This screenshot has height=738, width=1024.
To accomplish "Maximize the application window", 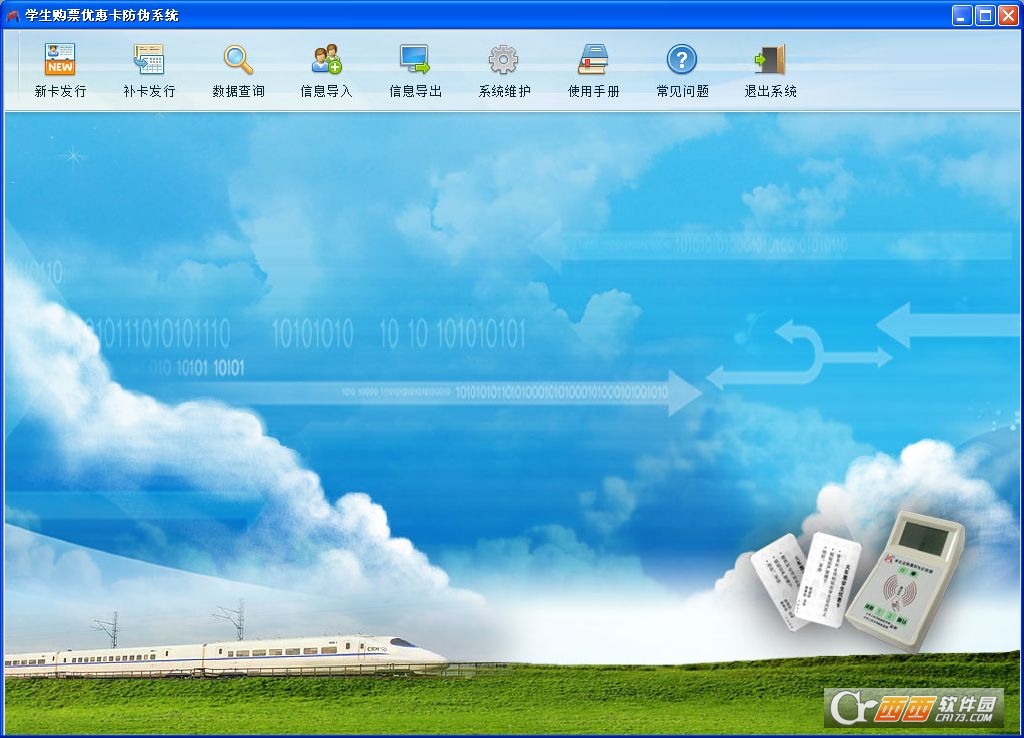I will click(985, 16).
